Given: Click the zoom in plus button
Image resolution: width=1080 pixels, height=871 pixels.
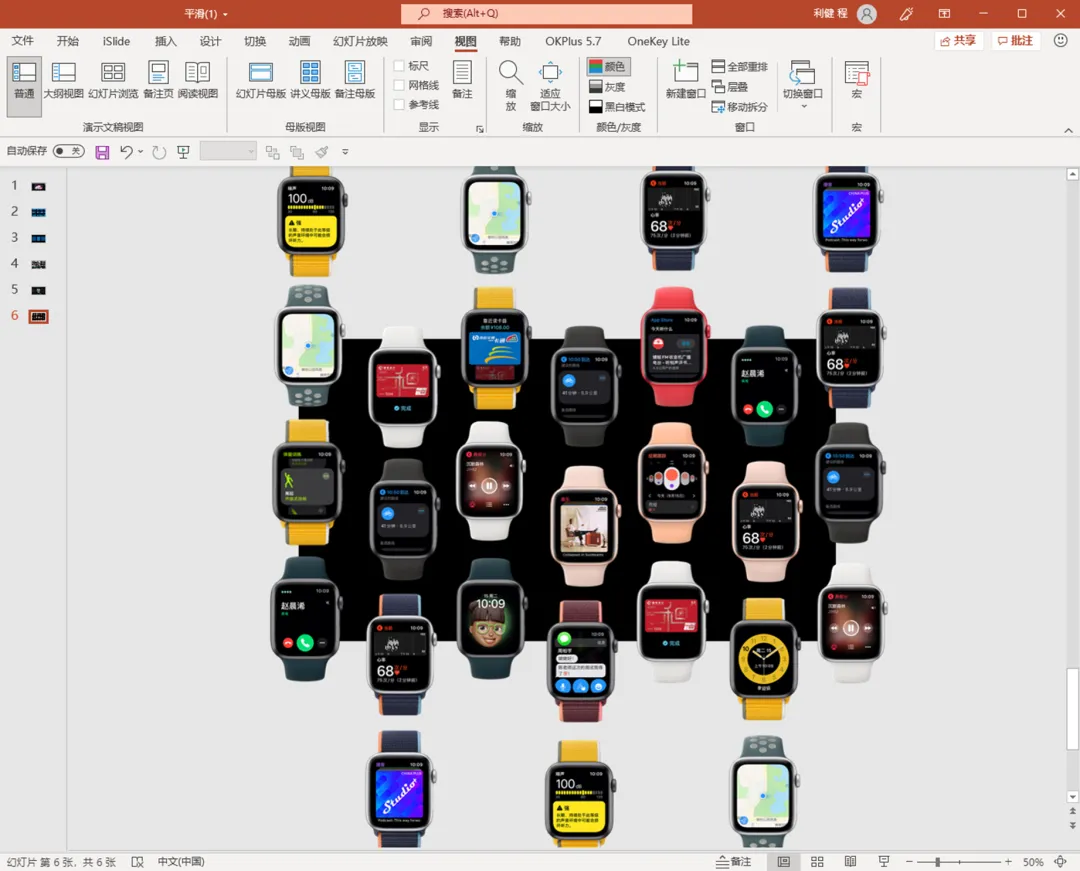Looking at the screenshot, I should [x=1008, y=861].
